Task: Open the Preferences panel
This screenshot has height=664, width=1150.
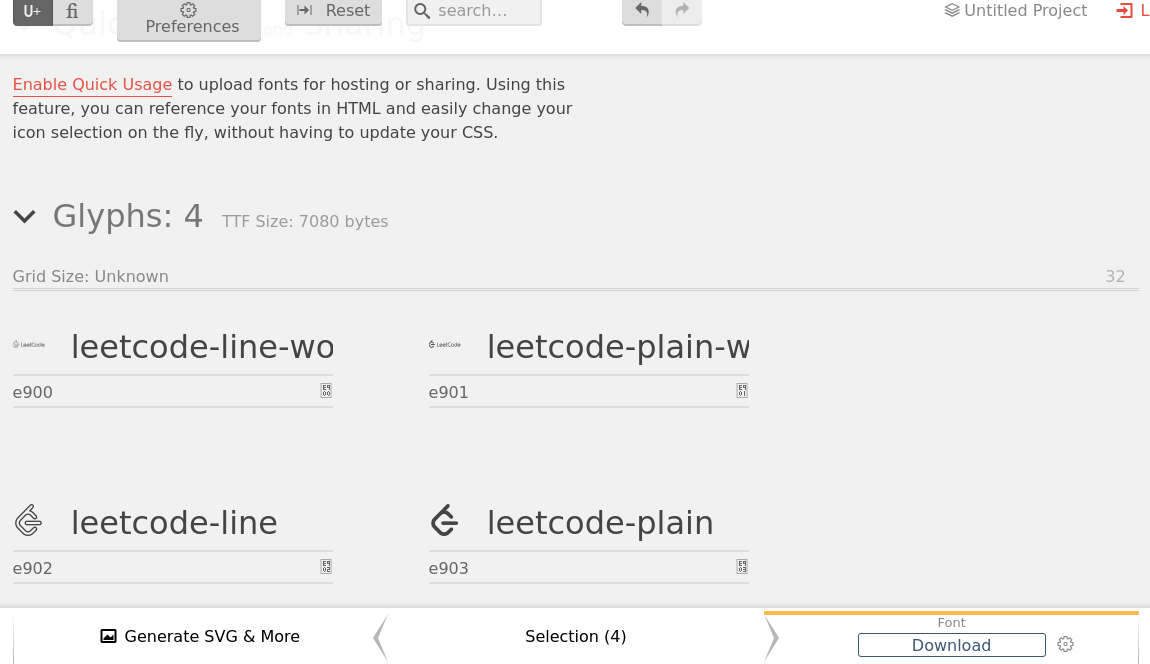Action: pos(189,19)
